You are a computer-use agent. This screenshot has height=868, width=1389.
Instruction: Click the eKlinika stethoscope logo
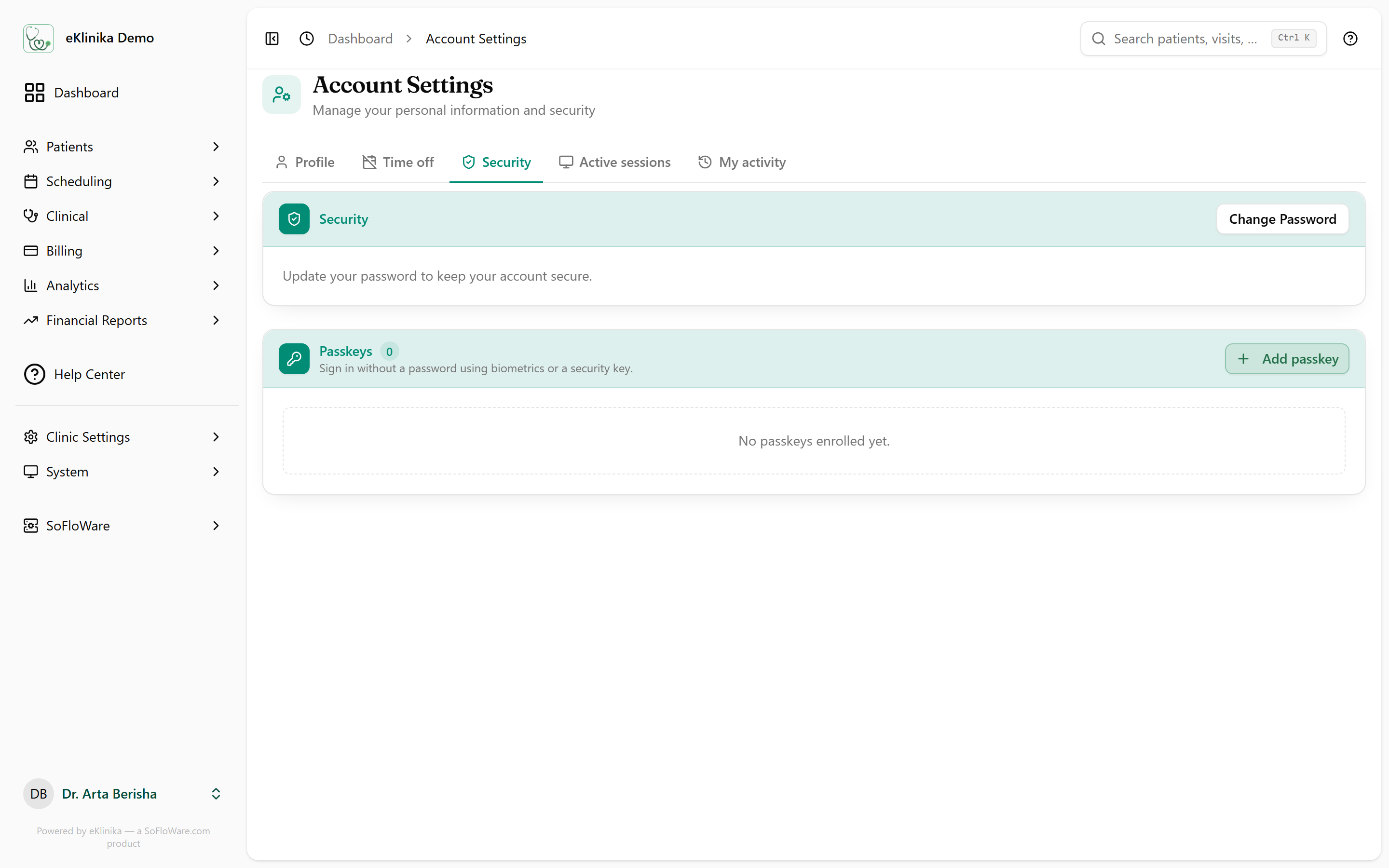[39, 39]
